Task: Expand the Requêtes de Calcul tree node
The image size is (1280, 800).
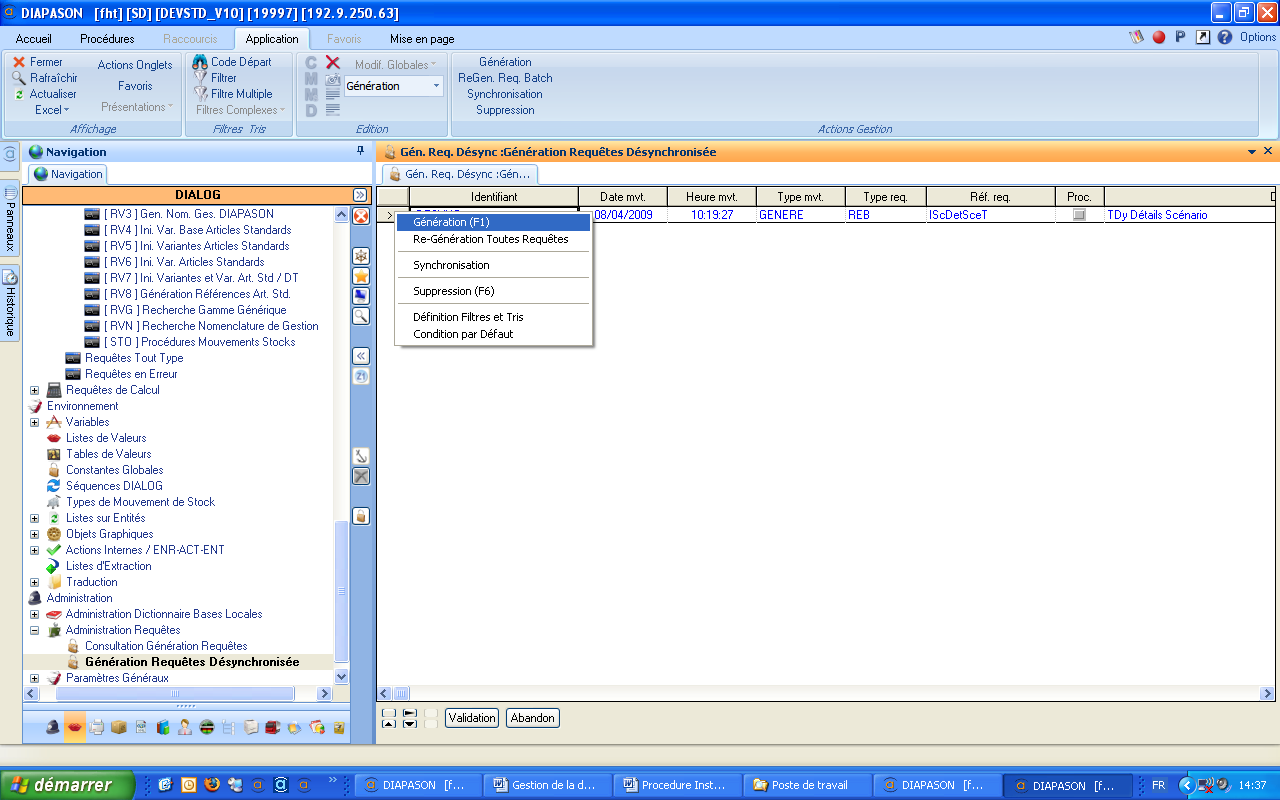Action: [x=34, y=390]
